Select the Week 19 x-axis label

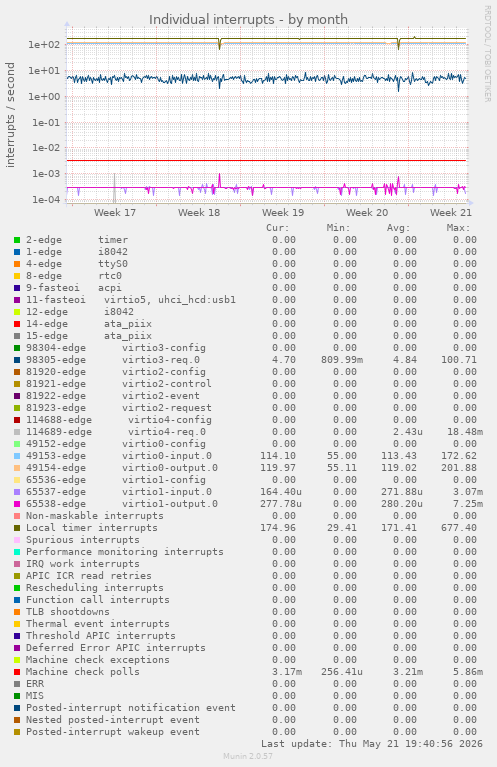283,213
